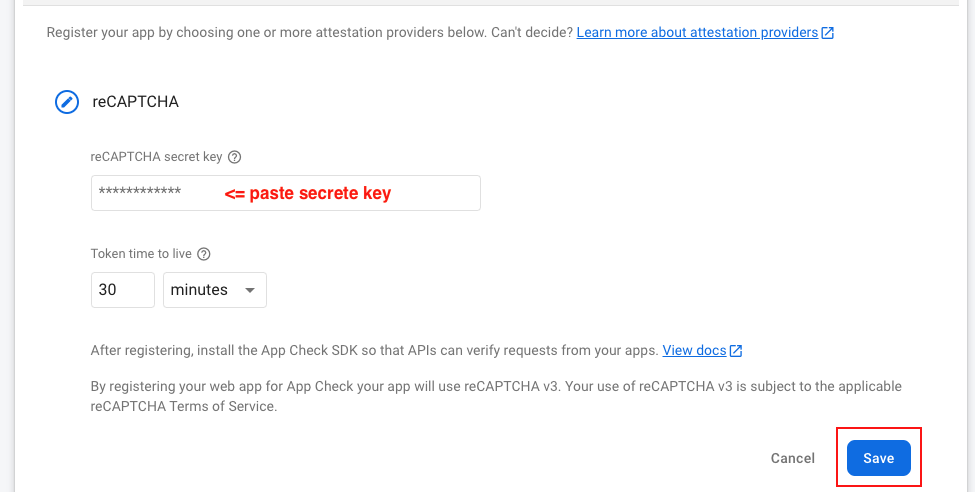Image resolution: width=975 pixels, height=492 pixels.
Task: Open the View docs link
Action: [694, 351]
